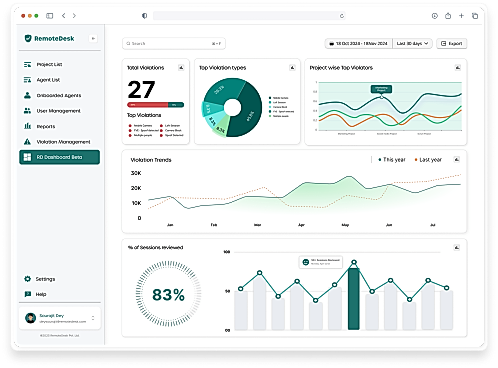Click the tooltip marker on top violators chart
The width and height of the screenshot is (498, 368).
[381, 97]
